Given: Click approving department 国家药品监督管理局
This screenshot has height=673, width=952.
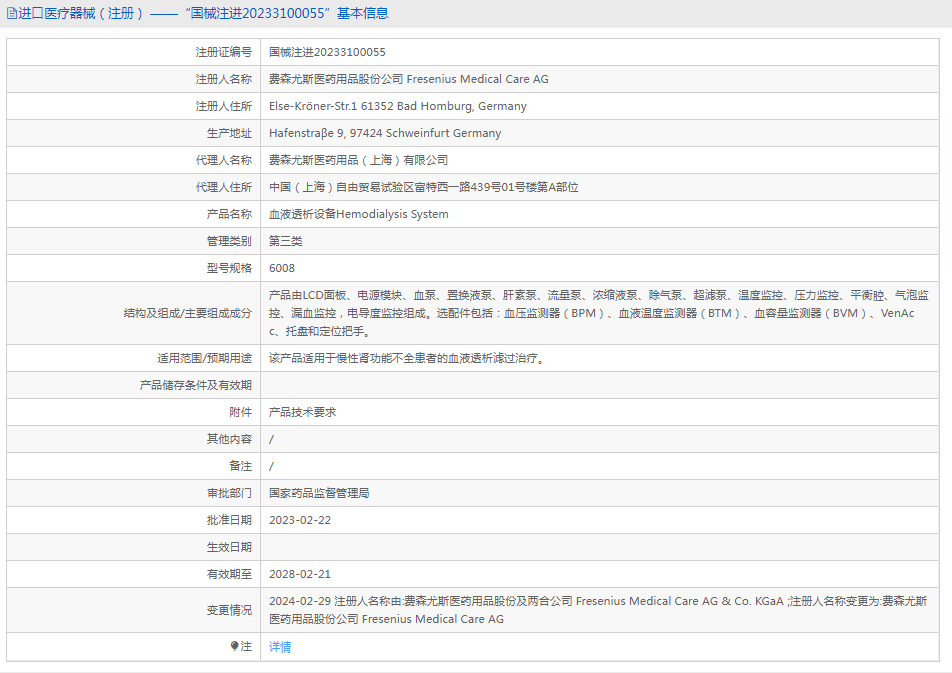Looking at the screenshot, I should coord(319,493).
